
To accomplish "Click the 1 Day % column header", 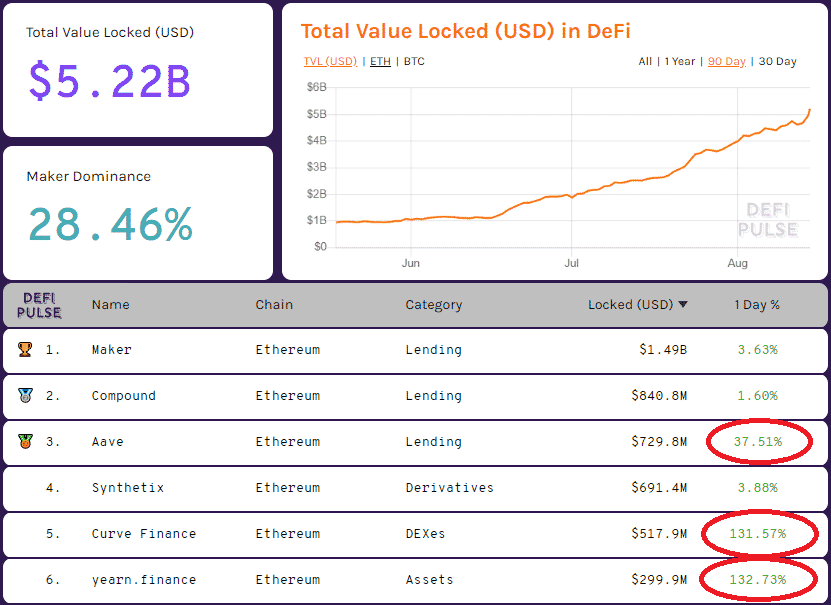I will 757,304.
